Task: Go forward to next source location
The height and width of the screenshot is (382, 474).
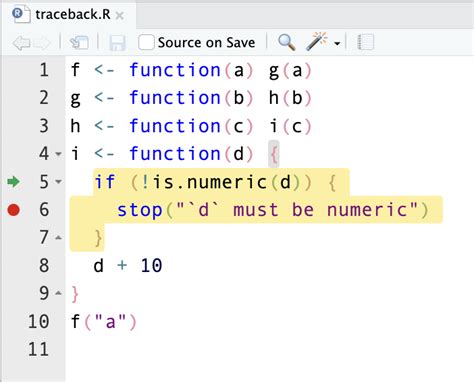Action: [x=42, y=43]
